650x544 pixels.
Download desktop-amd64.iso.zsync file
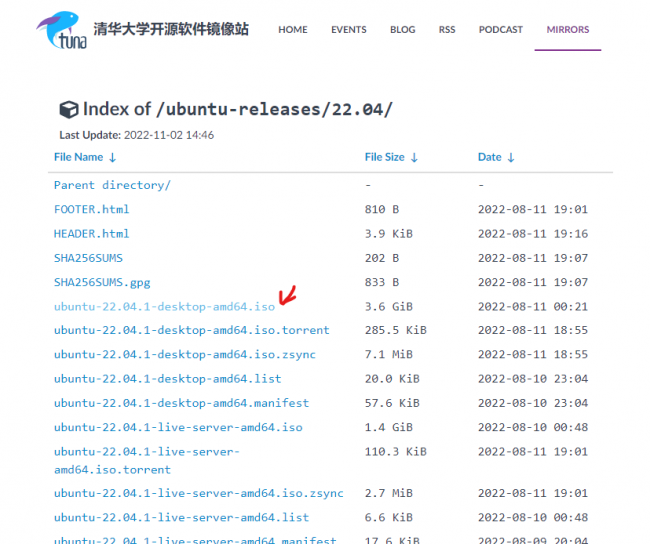pos(185,355)
